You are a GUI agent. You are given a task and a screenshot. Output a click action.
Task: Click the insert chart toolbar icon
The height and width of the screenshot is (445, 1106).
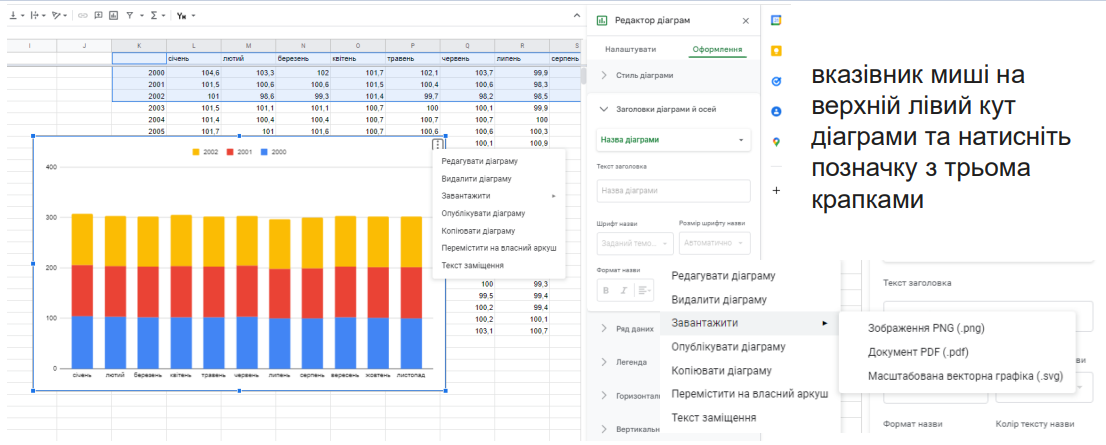[112, 16]
